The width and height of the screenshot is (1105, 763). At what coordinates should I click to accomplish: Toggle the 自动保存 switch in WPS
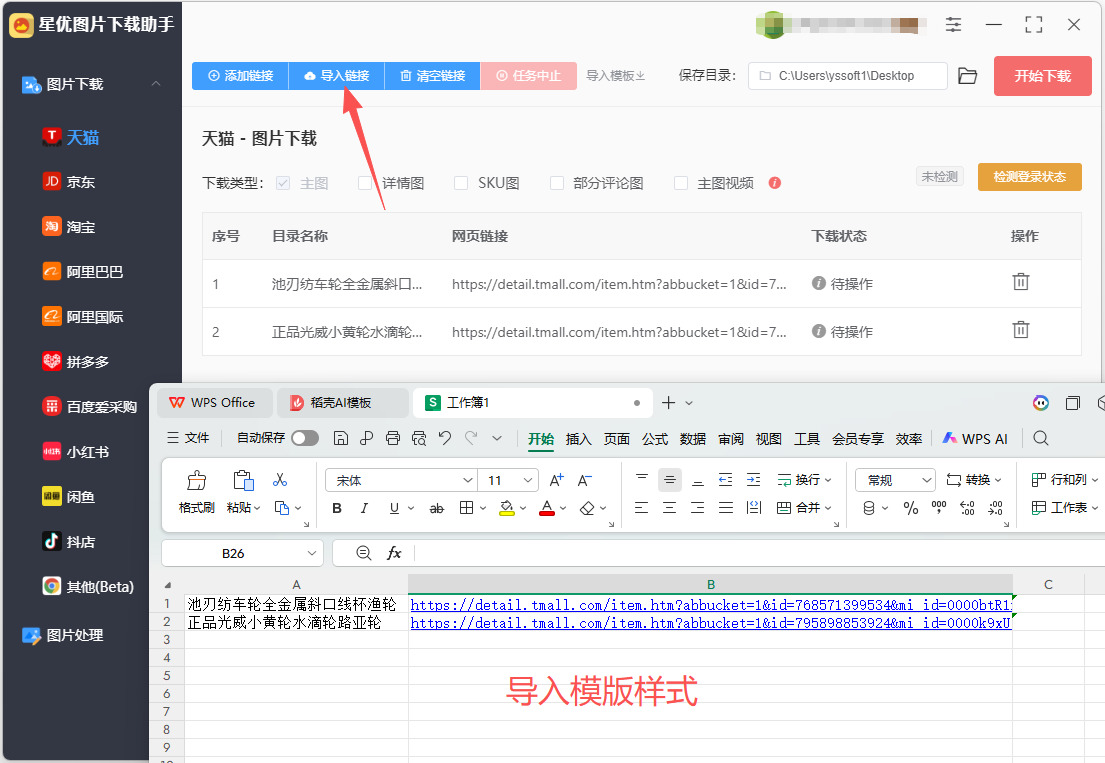[x=305, y=438]
